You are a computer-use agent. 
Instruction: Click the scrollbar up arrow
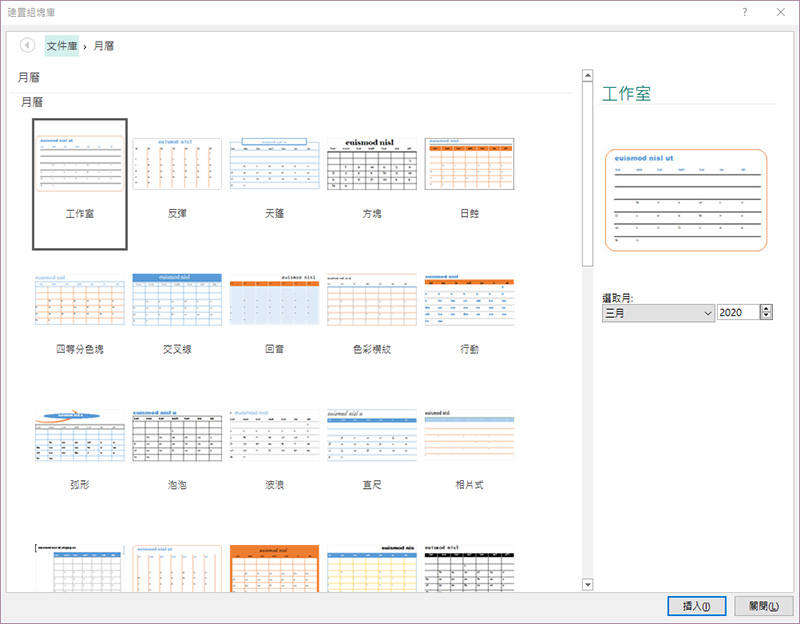coord(588,76)
